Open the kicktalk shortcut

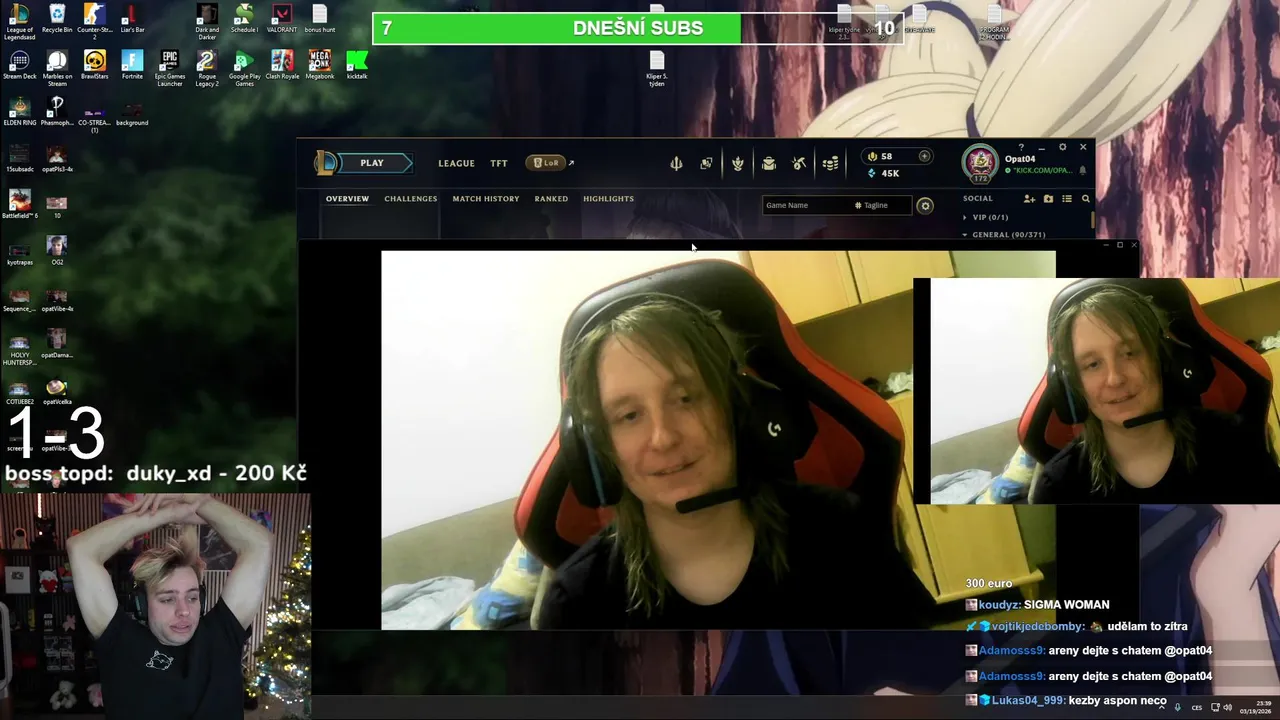[x=357, y=65]
